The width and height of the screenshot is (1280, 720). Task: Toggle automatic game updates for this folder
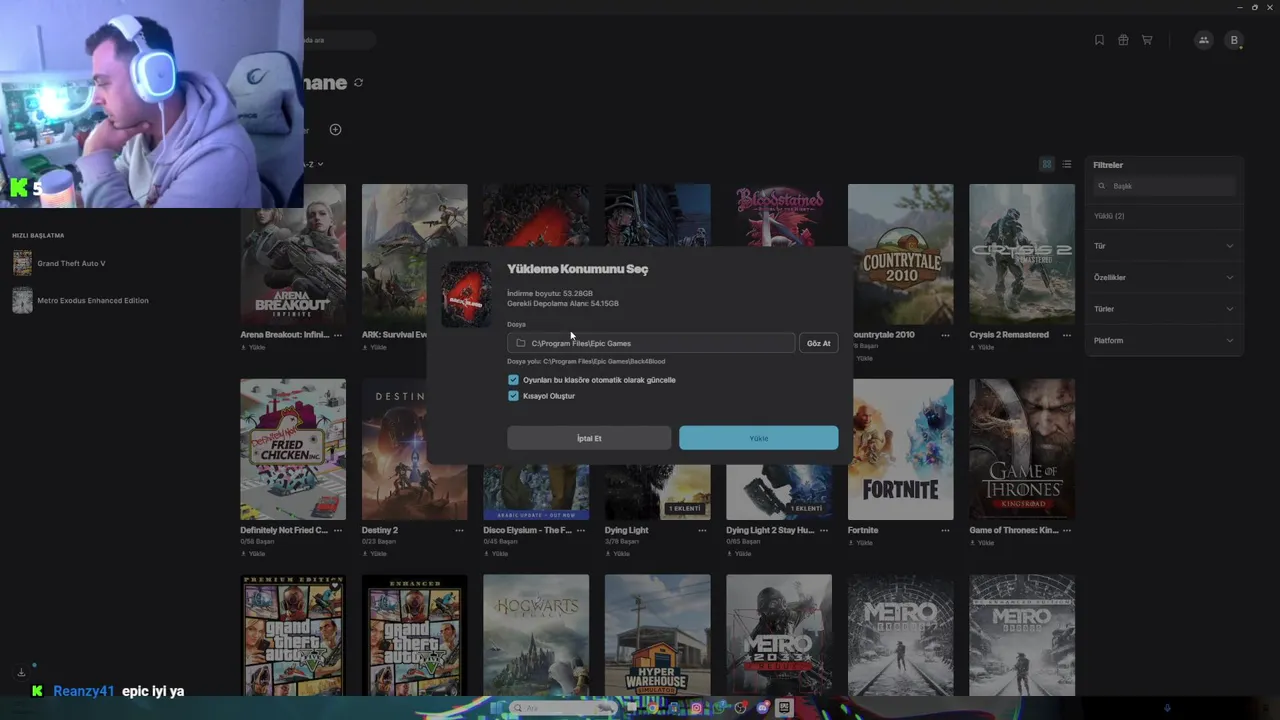pos(513,380)
